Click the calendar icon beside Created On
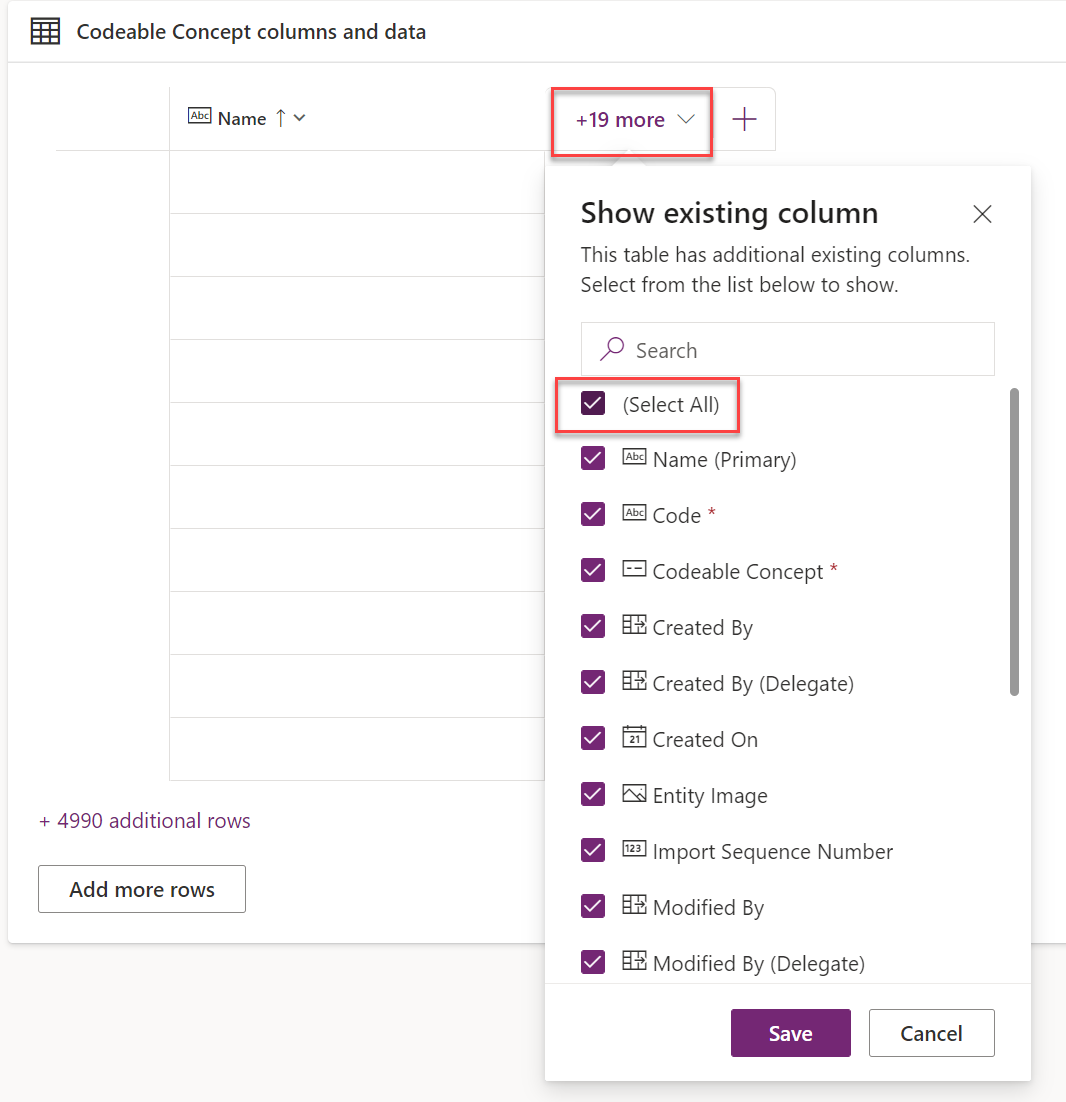 633,738
